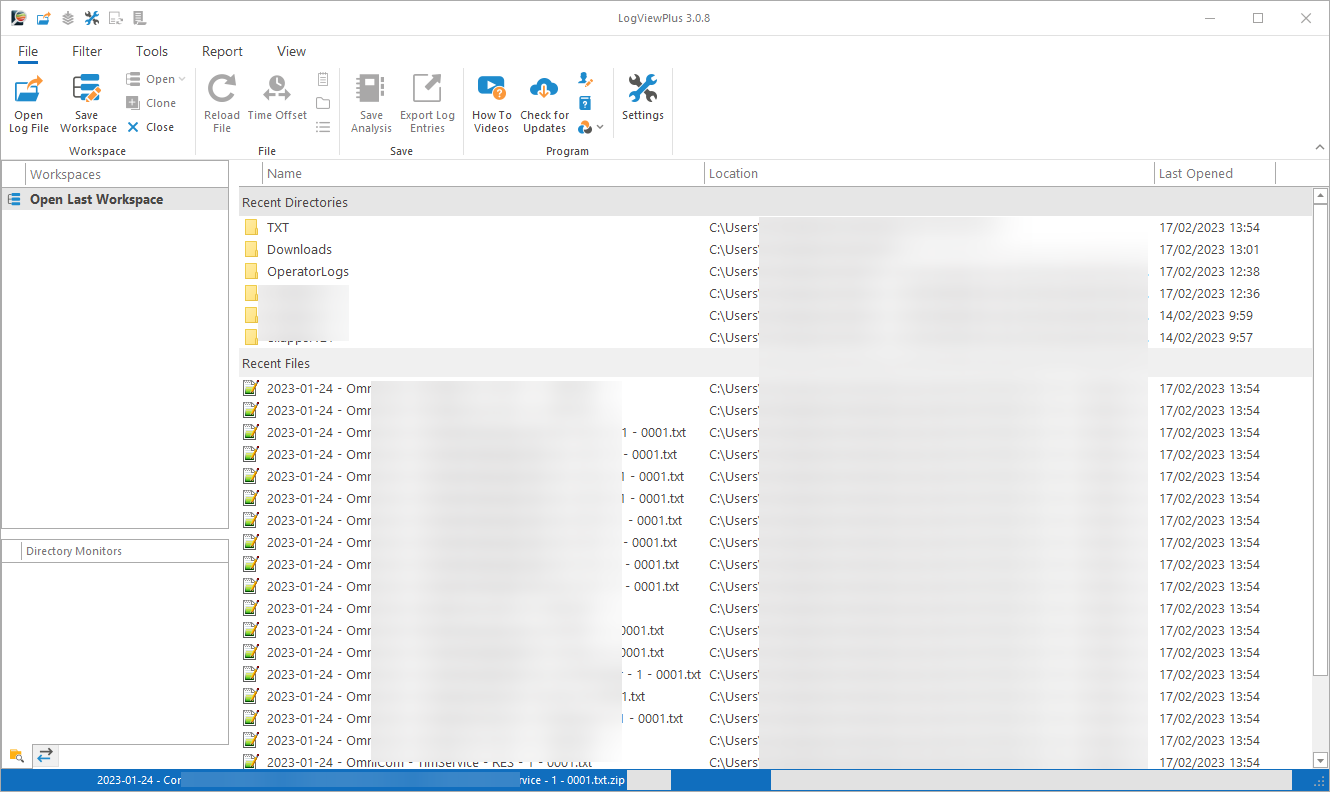Click the fifth quick access toolbar icon
This screenshot has width=1330, height=792.
click(116, 18)
